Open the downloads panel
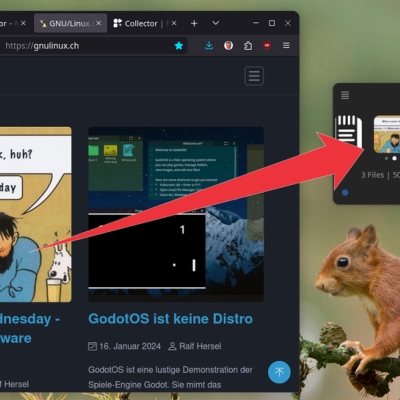The height and width of the screenshot is (400, 400). coord(209,45)
